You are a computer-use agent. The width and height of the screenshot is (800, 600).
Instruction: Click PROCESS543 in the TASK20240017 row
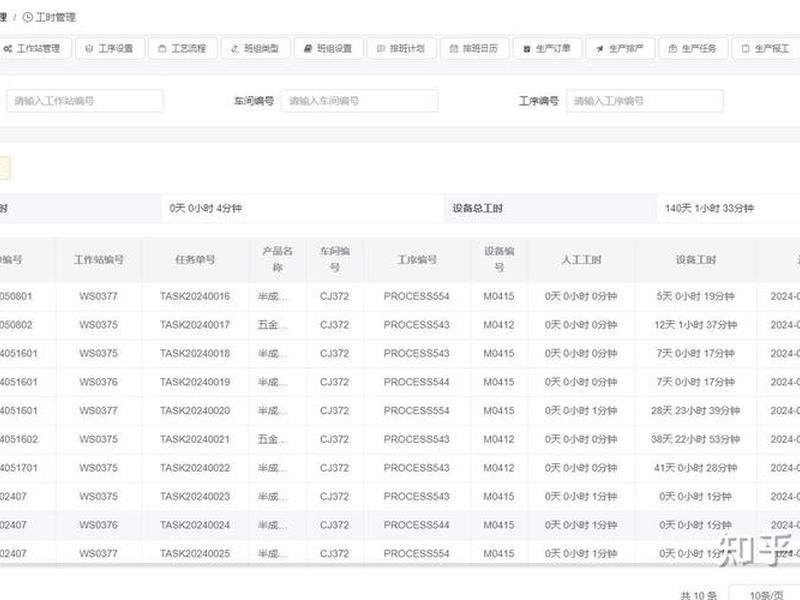pos(417,325)
